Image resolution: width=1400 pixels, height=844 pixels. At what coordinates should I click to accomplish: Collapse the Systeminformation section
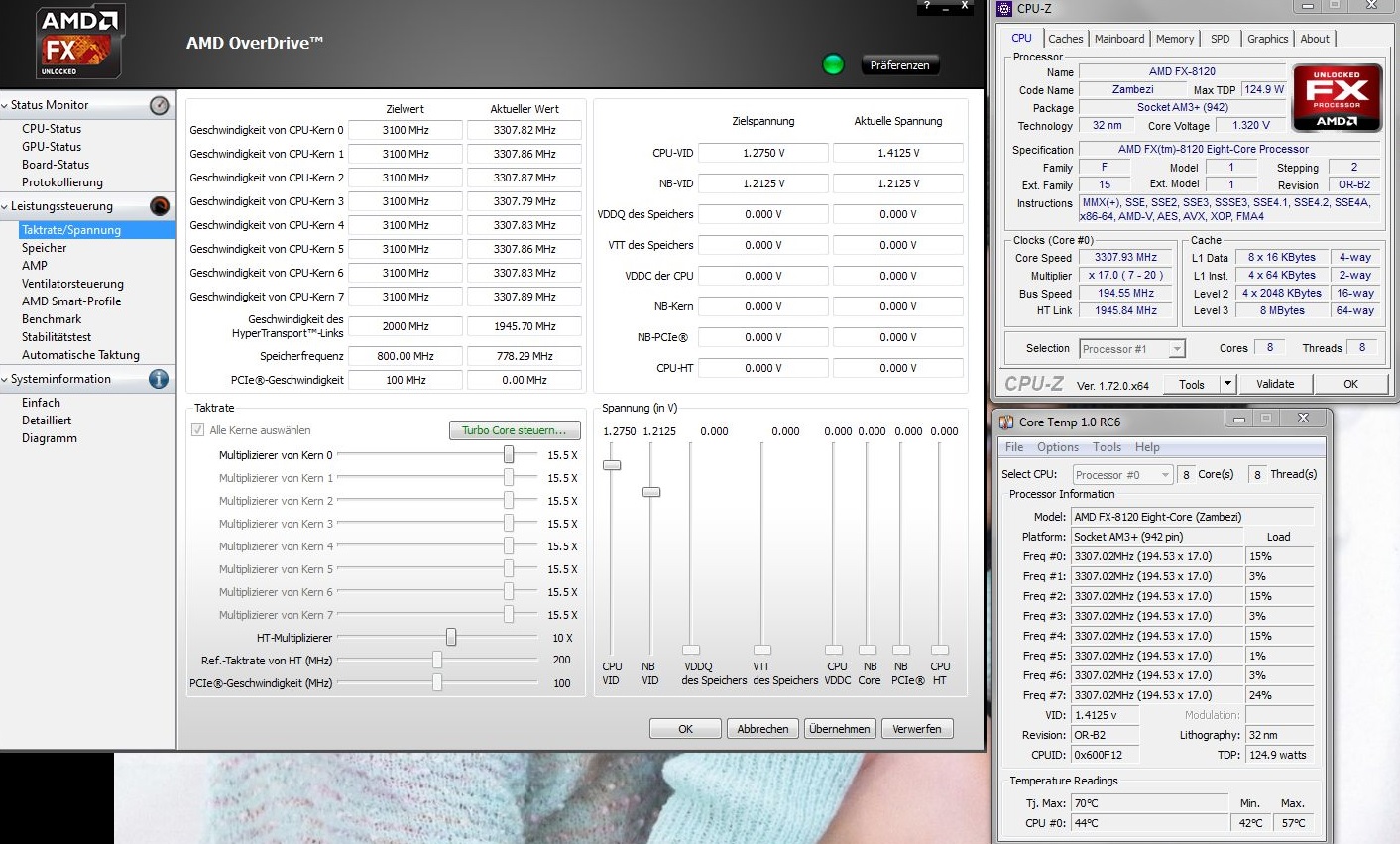[x=5, y=379]
